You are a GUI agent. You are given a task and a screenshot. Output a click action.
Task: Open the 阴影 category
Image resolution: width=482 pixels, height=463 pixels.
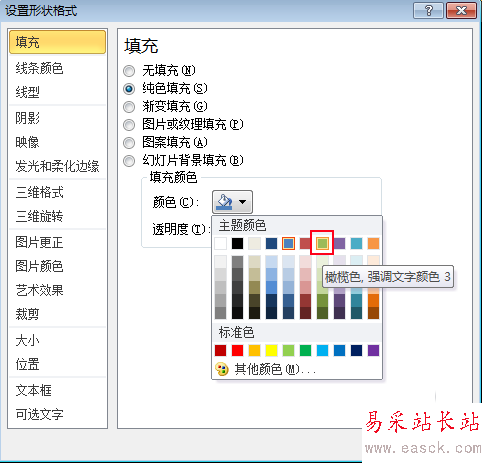[57, 118]
